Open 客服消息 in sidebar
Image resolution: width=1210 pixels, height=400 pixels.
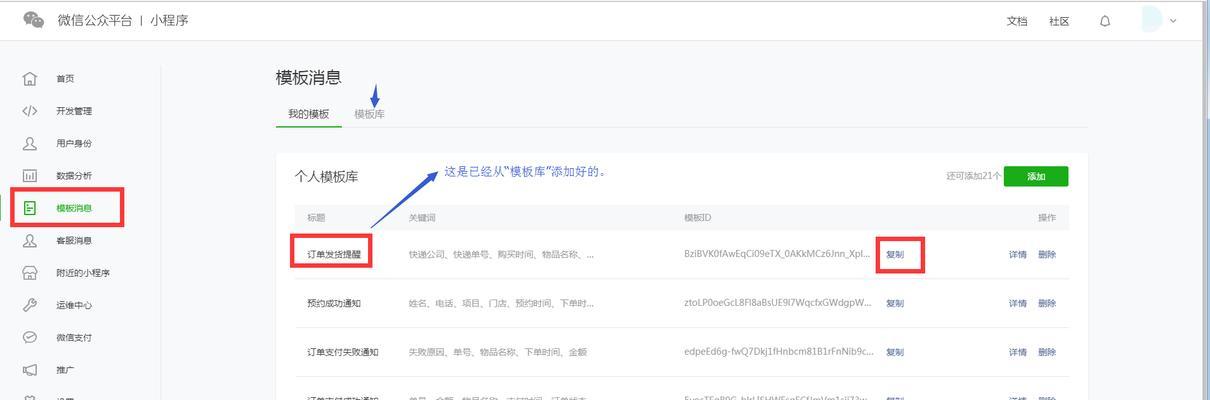click(74, 240)
